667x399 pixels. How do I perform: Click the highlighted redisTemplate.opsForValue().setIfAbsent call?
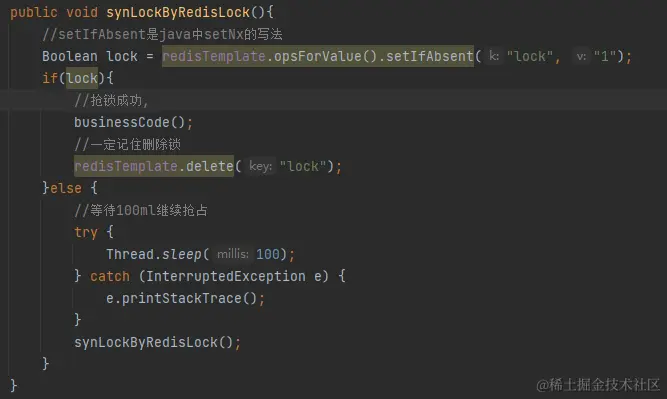coord(318,56)
